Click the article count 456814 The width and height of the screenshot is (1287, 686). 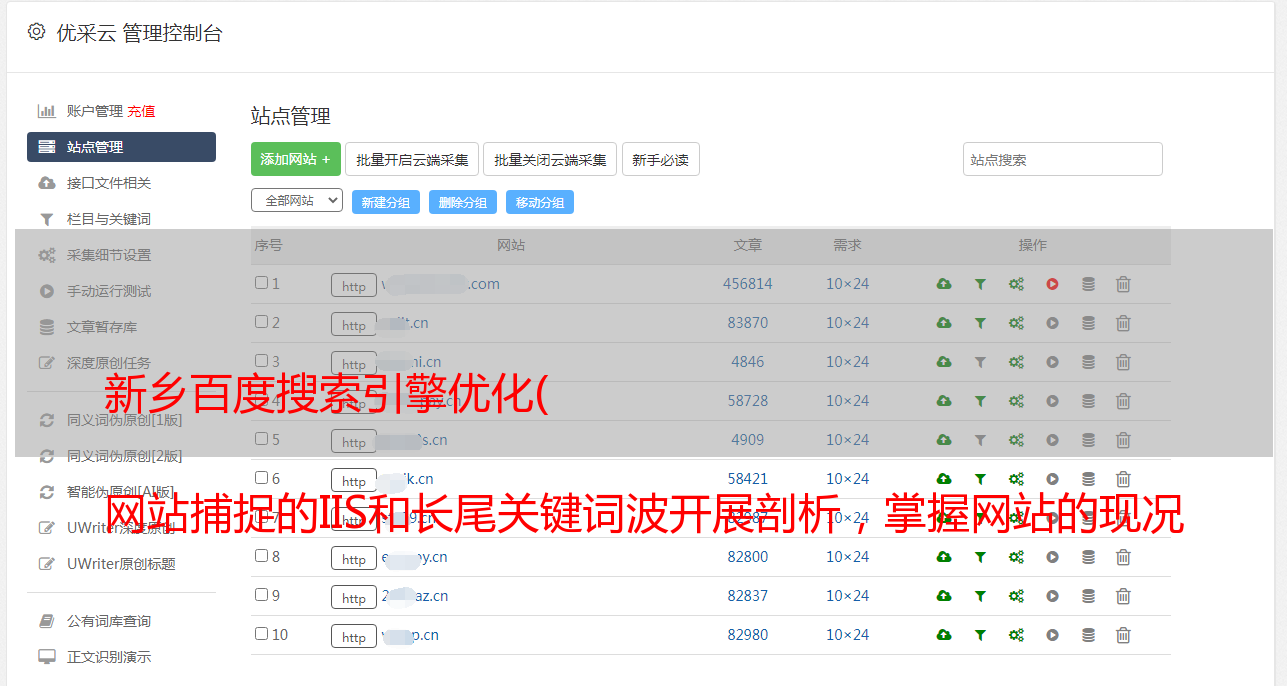748,284
